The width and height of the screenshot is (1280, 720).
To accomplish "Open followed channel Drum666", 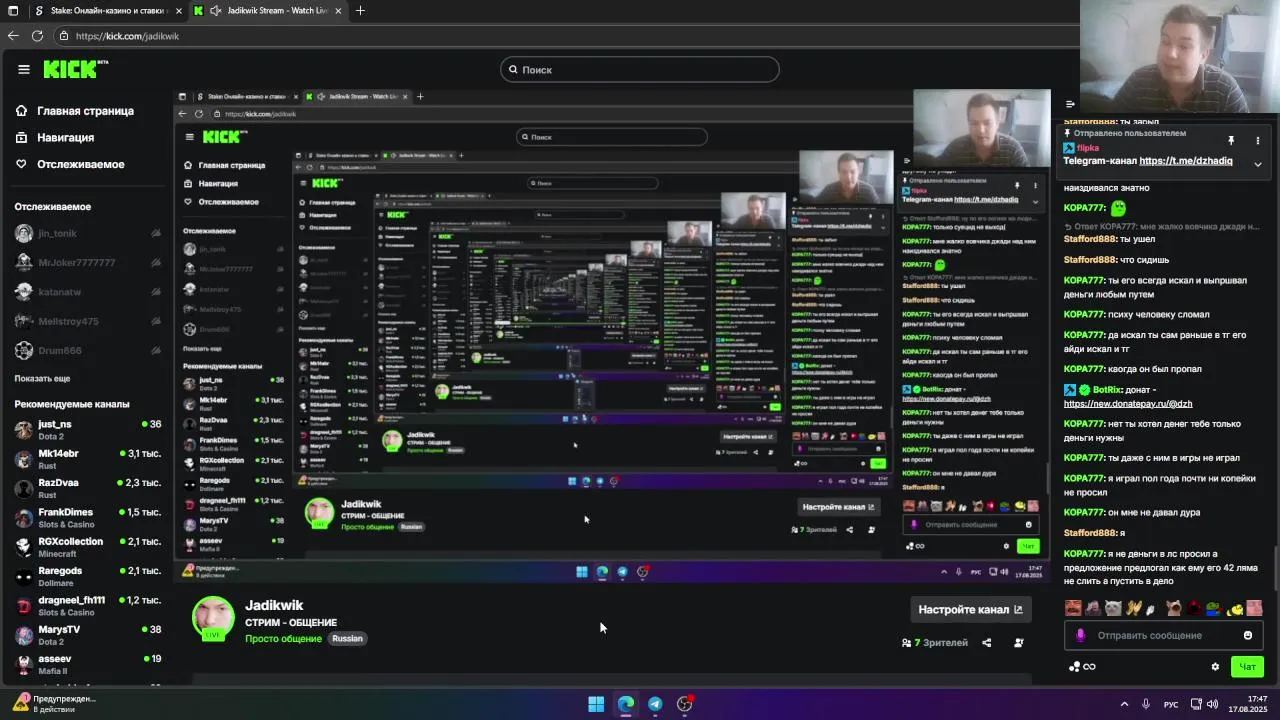I will (88, 350).
